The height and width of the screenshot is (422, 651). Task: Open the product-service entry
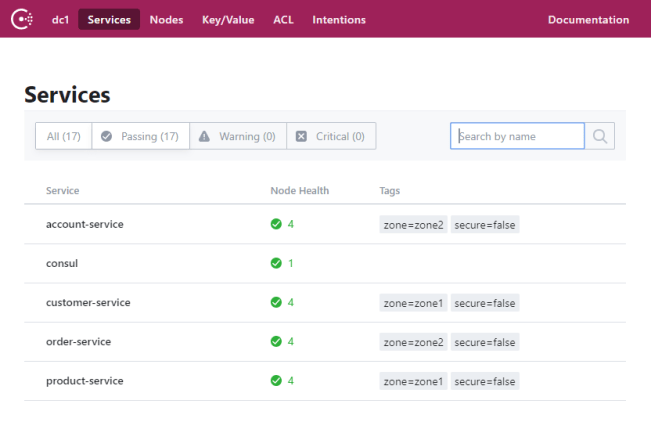[85, 381]
